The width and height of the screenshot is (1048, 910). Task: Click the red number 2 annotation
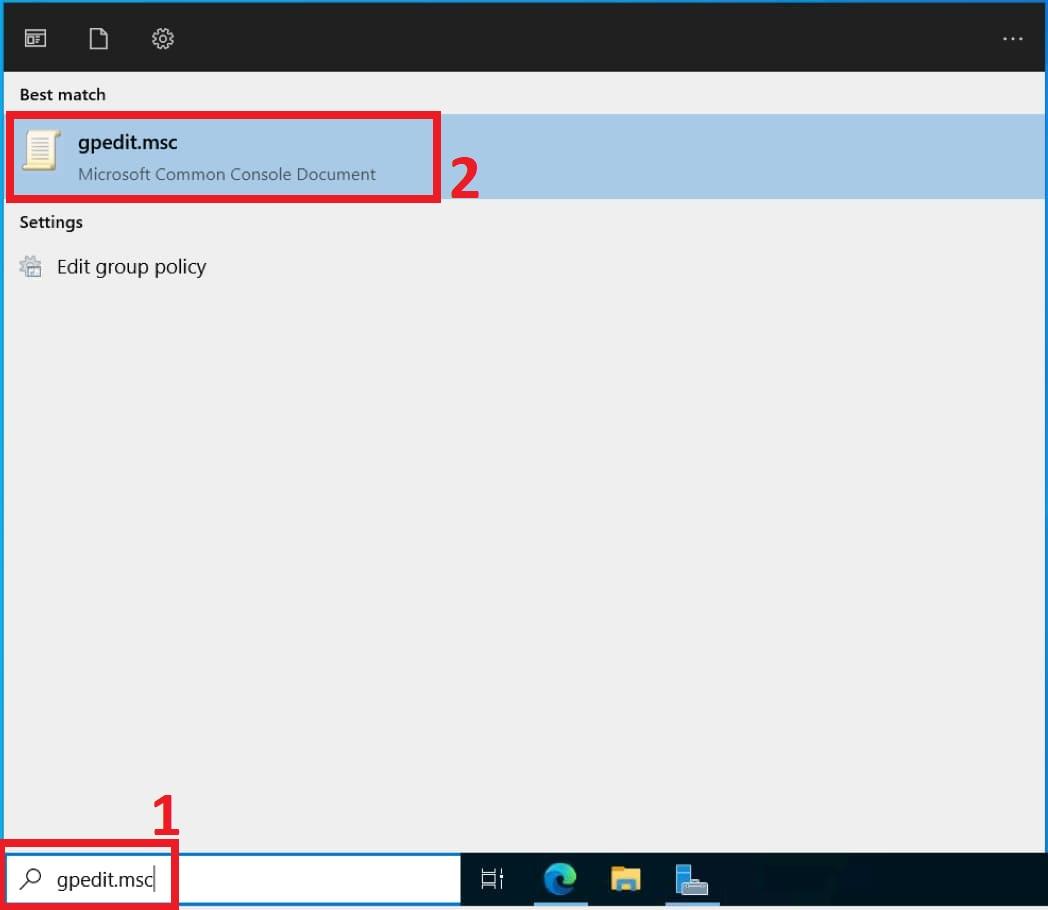[465, 178]
